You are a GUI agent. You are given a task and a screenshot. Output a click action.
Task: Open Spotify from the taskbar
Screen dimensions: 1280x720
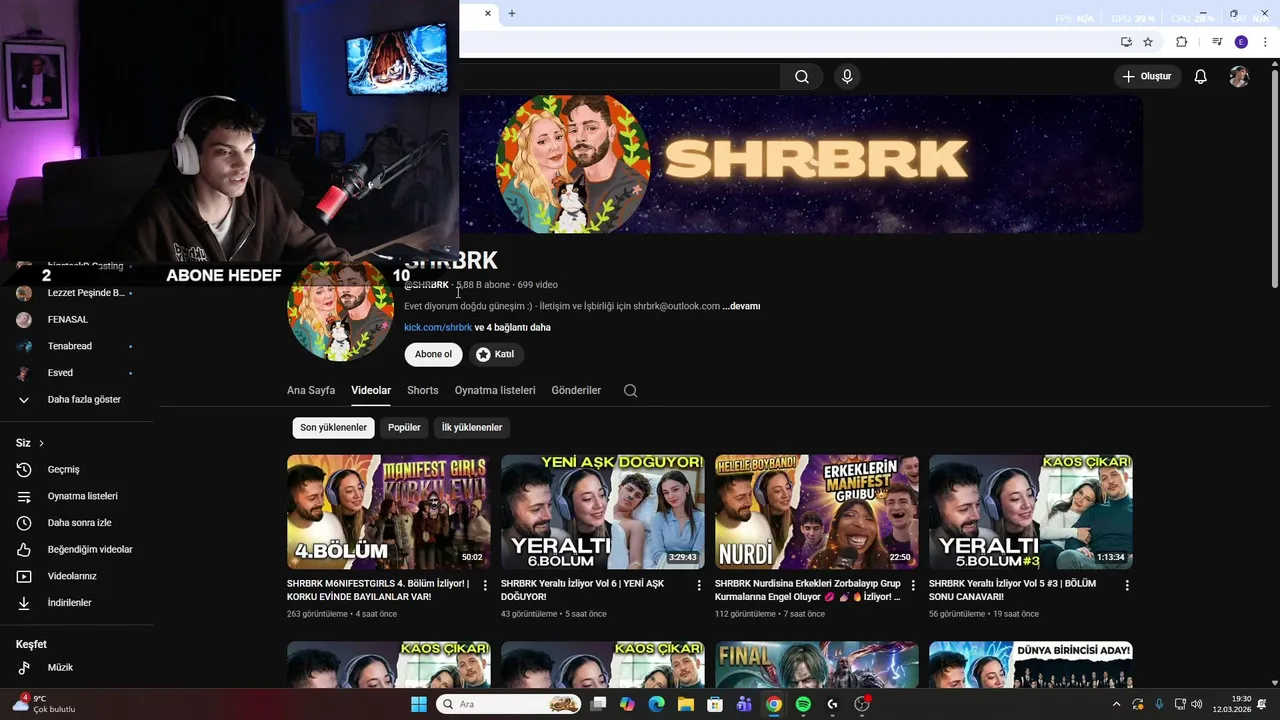point(803,704)
